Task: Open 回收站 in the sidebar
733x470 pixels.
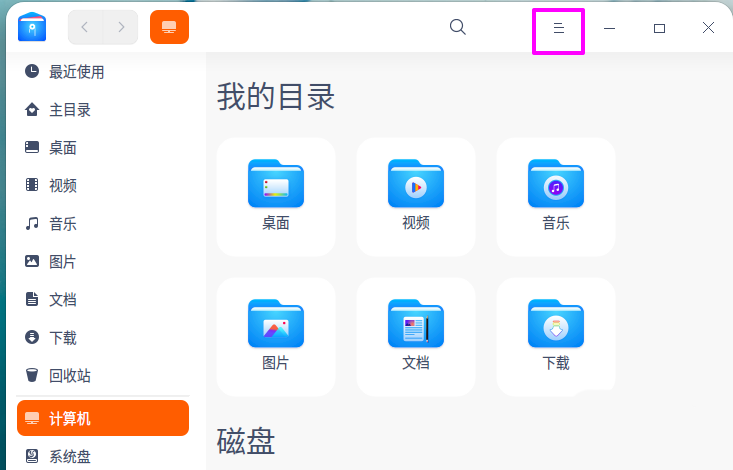Action: pyautogui.click(x=103, y=376)
